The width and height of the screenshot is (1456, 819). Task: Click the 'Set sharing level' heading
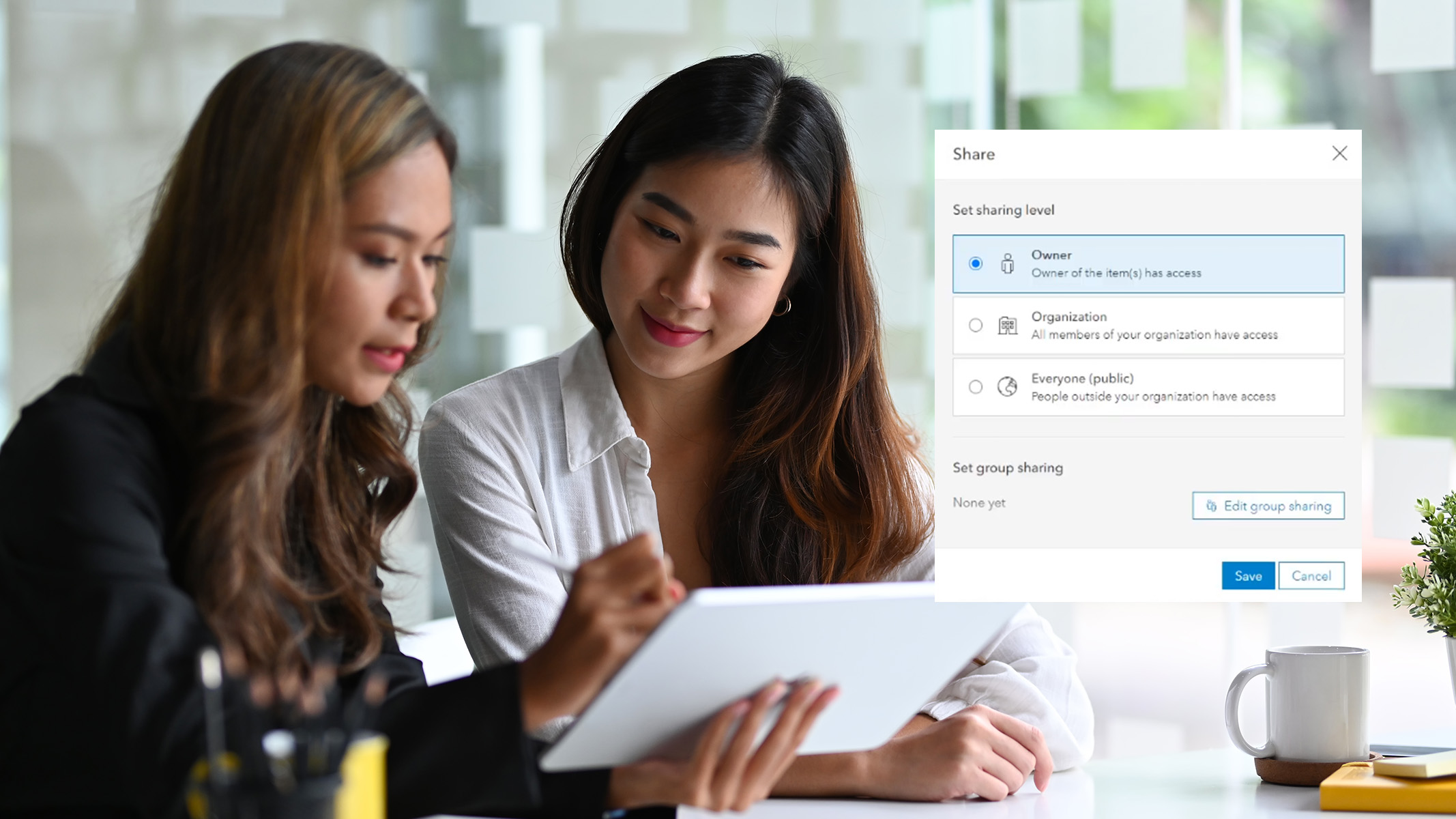click(1003, 210)
